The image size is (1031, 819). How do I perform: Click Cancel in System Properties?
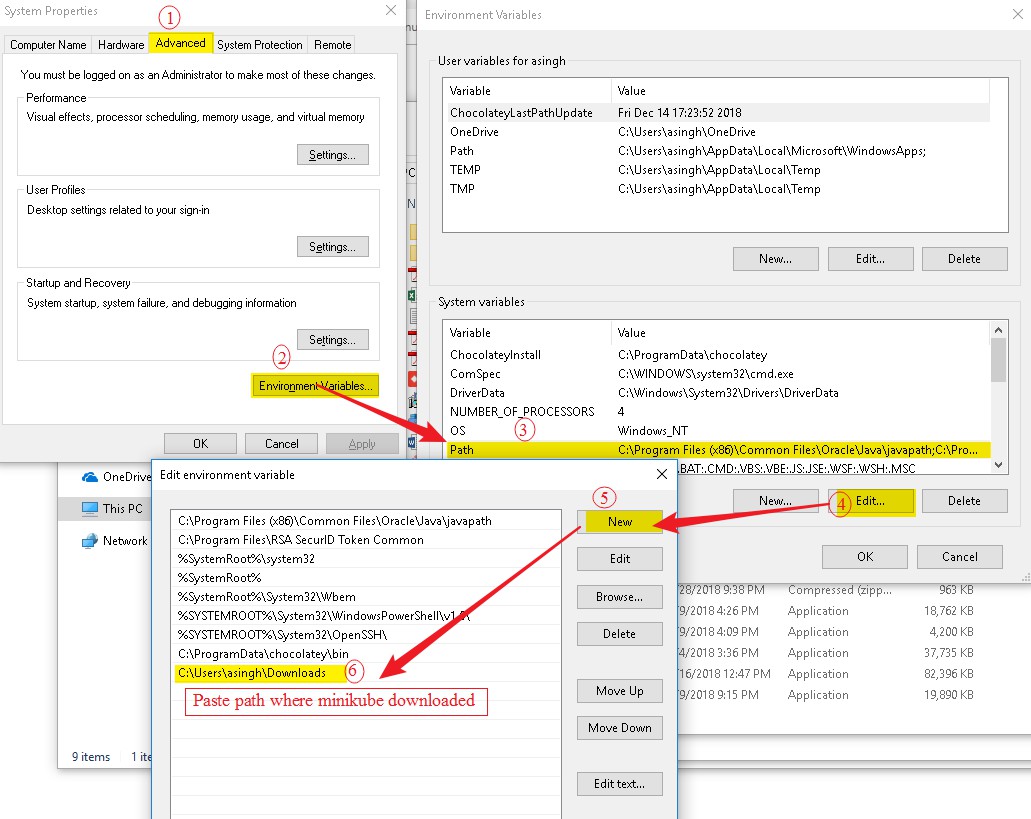tap(281, 444)
